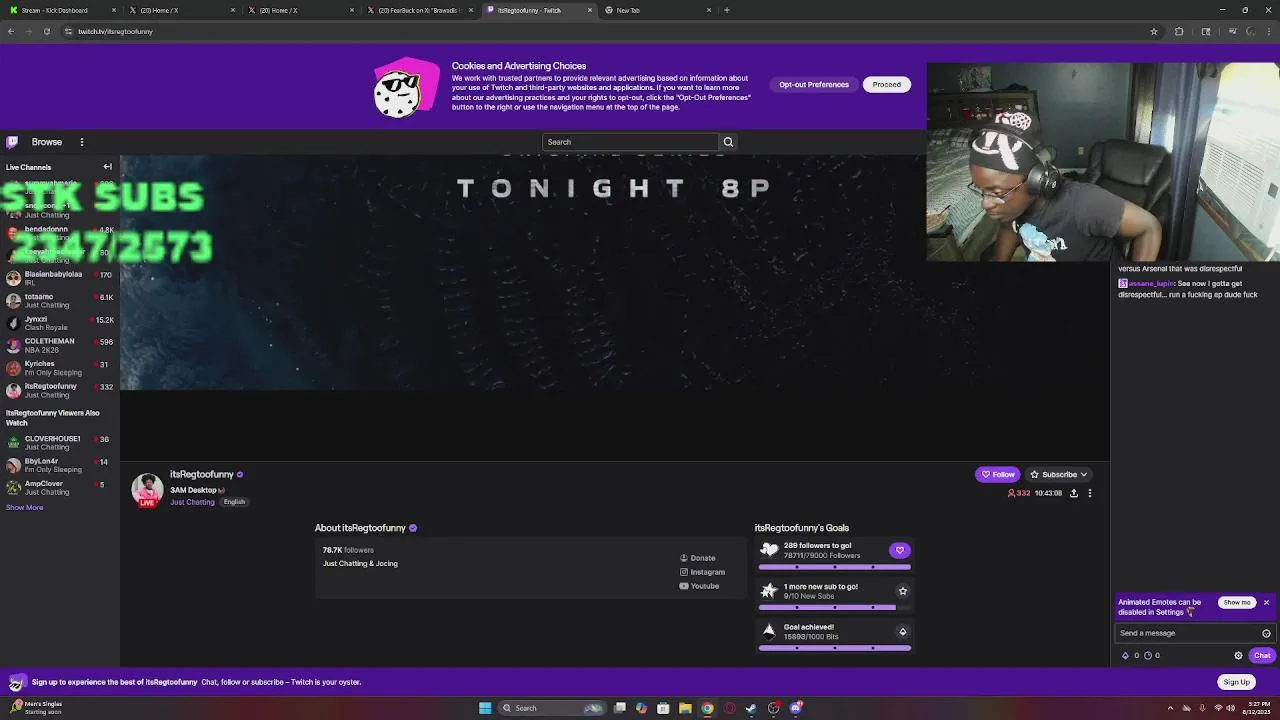Click into the Twitch Search box
The width and height of the screenshot is (1280, 720).
tap(630, 142)
